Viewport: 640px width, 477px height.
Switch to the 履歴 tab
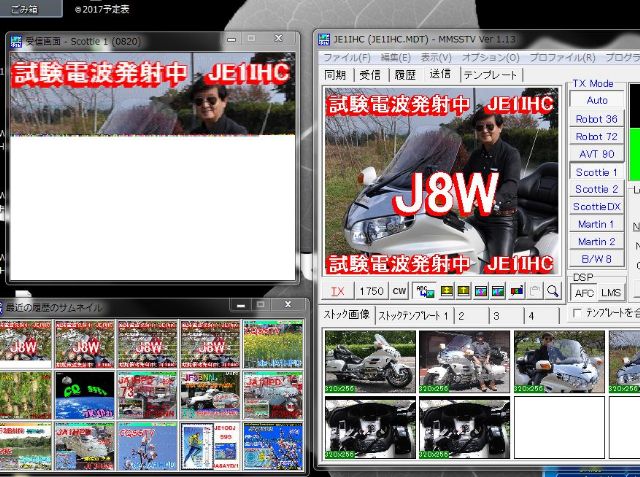[405, 75]
